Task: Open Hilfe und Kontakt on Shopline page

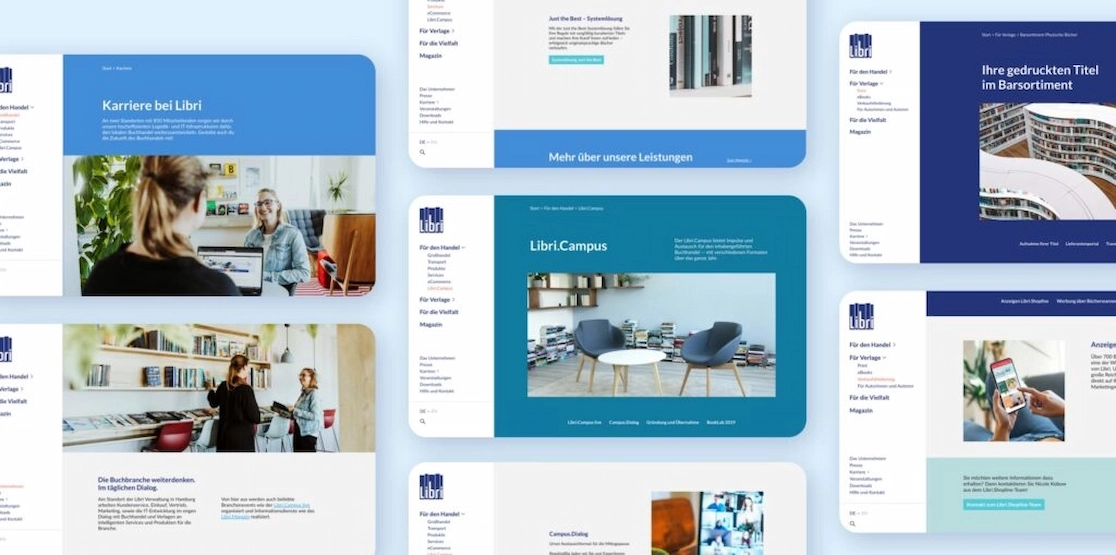Action: 867,492
